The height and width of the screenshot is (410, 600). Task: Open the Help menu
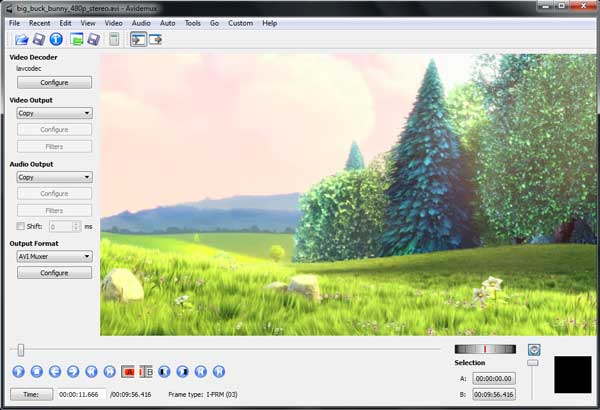[270, 23]
